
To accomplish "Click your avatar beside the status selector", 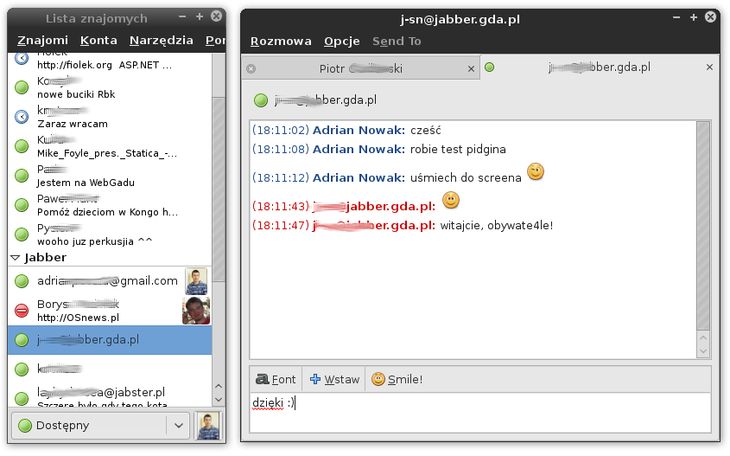I will click(x=208, y=426).
